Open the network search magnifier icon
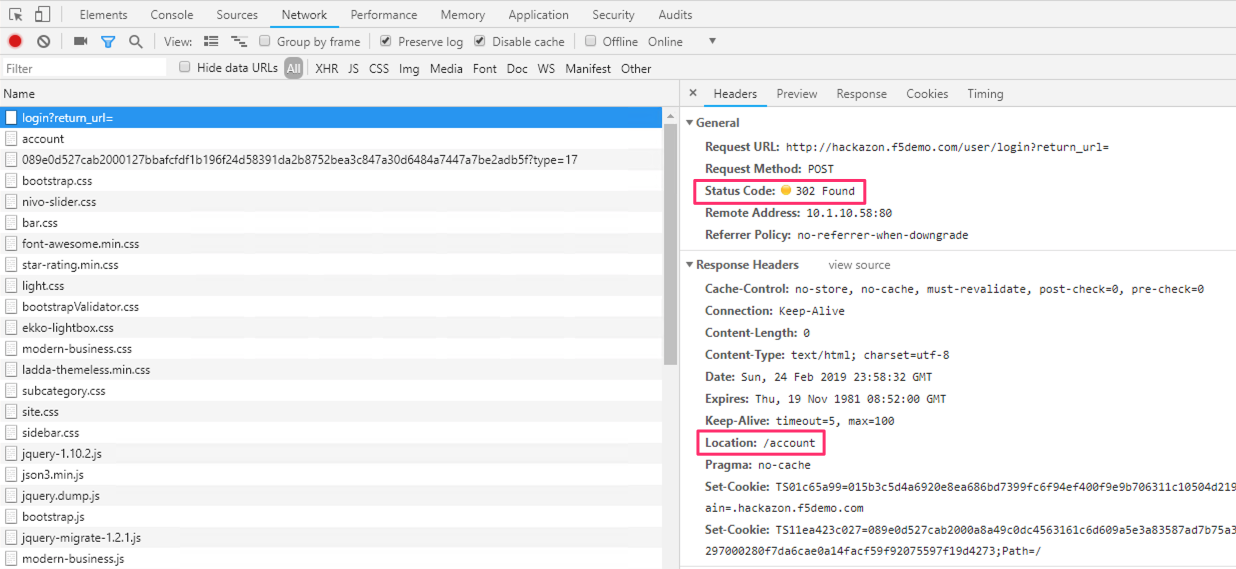The width and height of the screenshot is (1236, 569). pyautogui.click(x=135, y=42)
